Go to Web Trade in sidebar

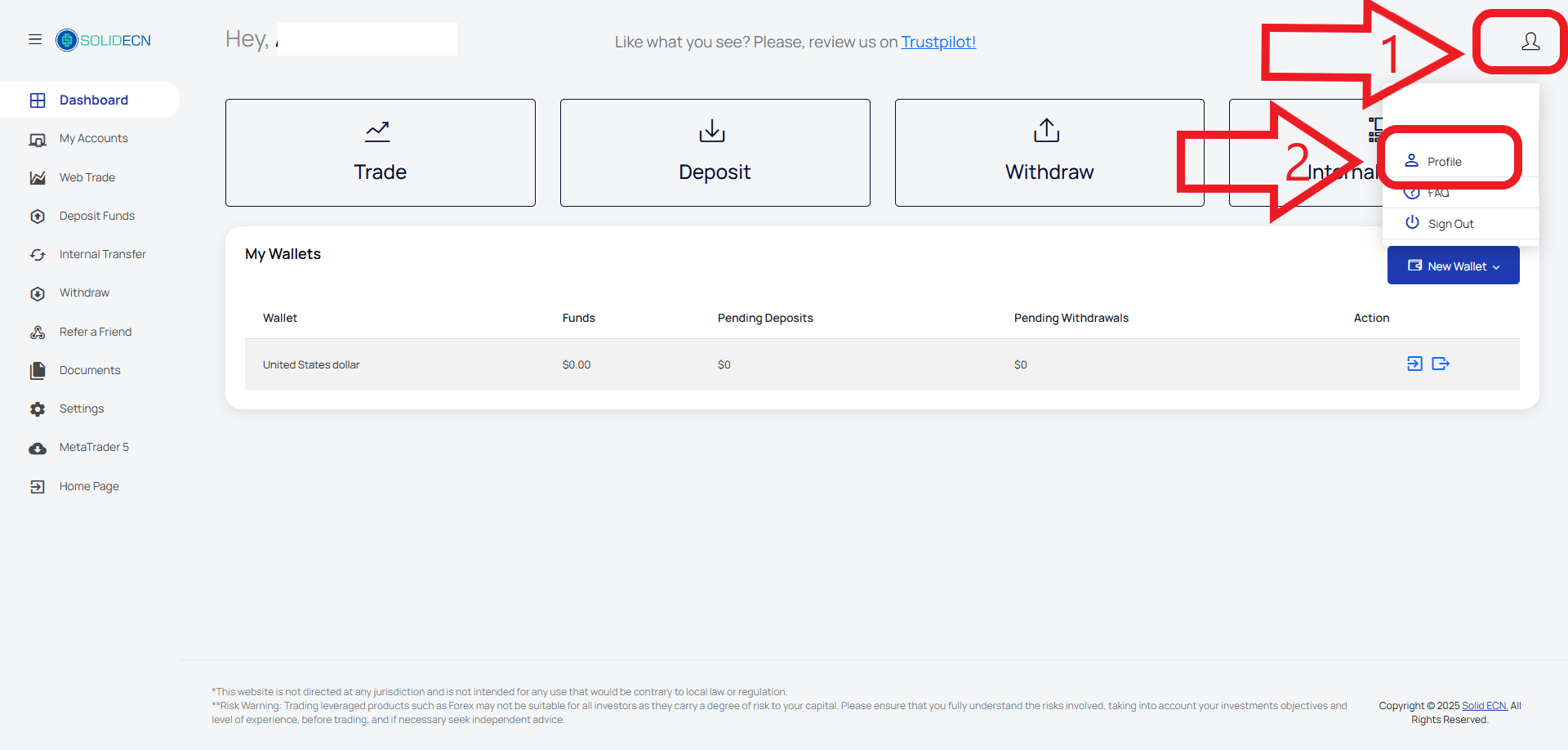[x=87, y=177]
